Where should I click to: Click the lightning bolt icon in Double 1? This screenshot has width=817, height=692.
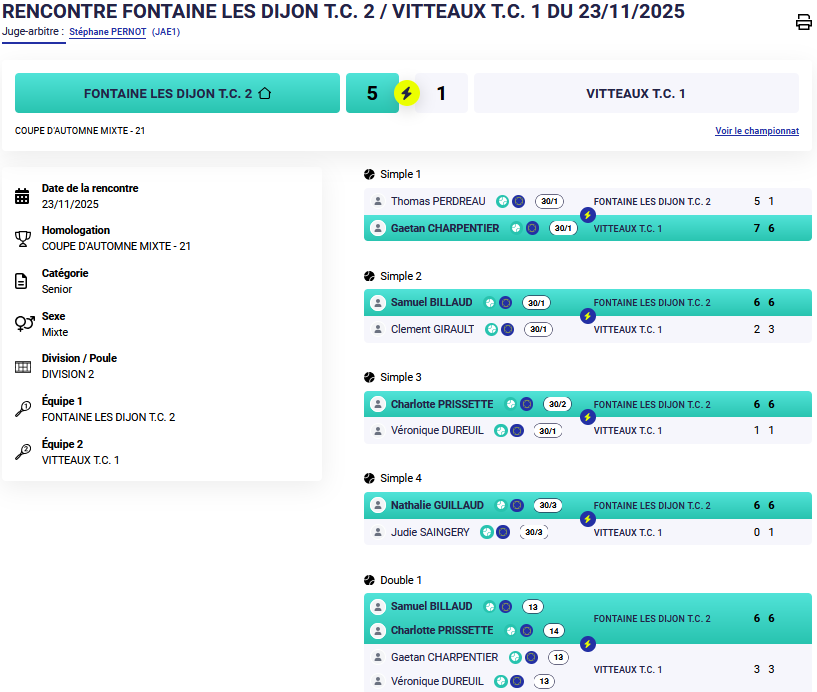[588, 644]
